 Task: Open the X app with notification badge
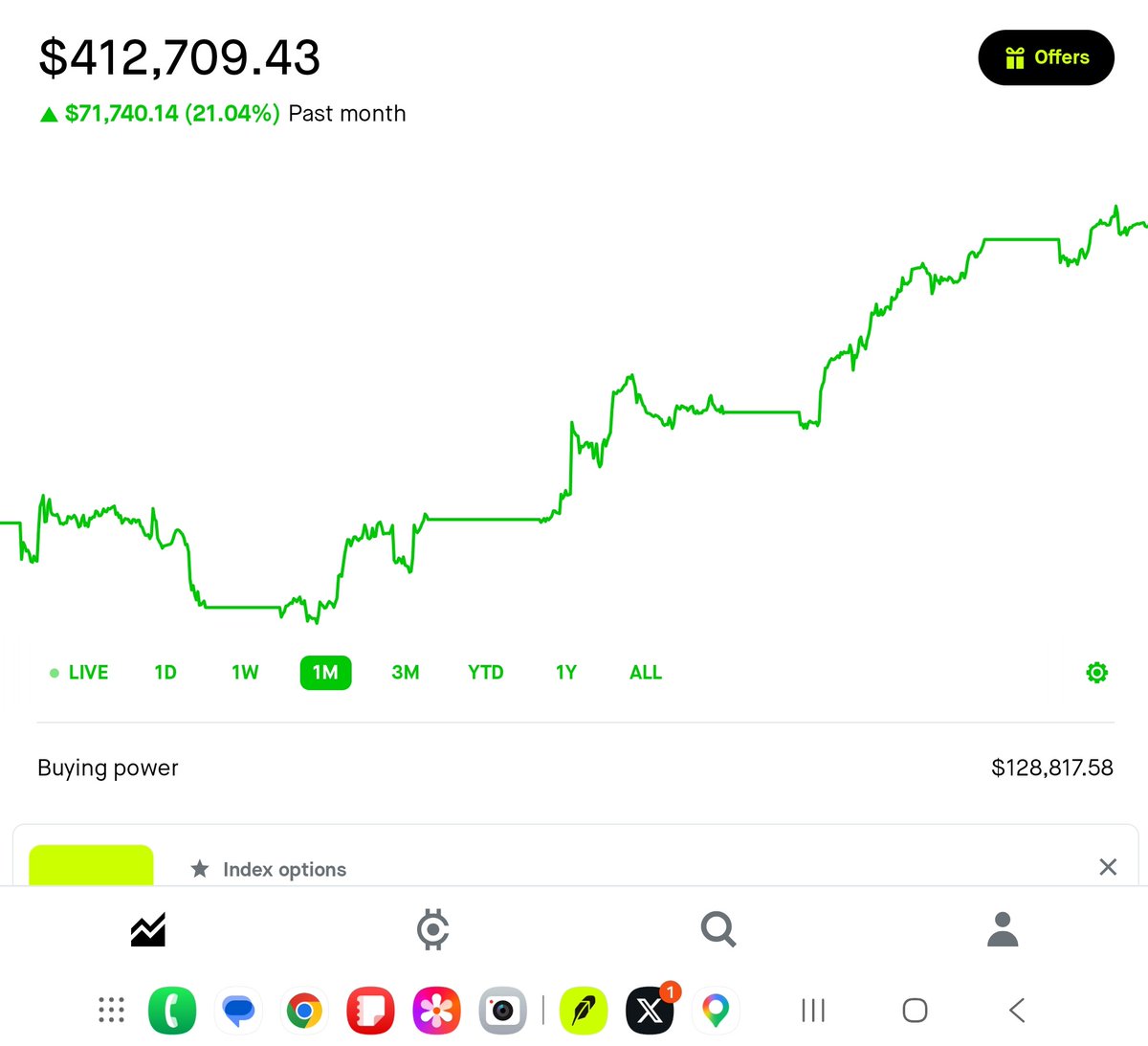click(x=651, y=1010)
